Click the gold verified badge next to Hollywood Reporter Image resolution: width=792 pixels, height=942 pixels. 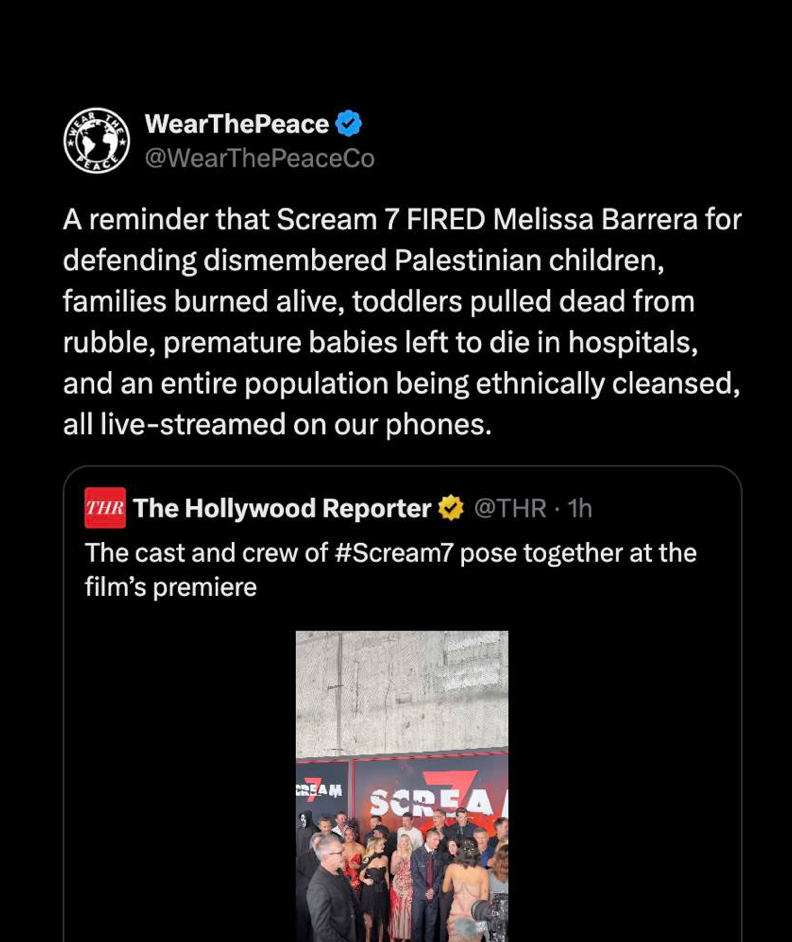coord(452,508)
